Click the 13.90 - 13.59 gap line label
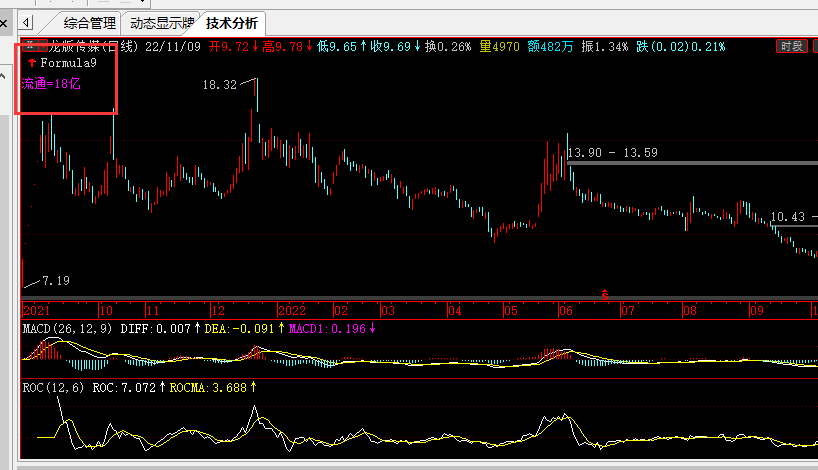 [x=612, y=153]
